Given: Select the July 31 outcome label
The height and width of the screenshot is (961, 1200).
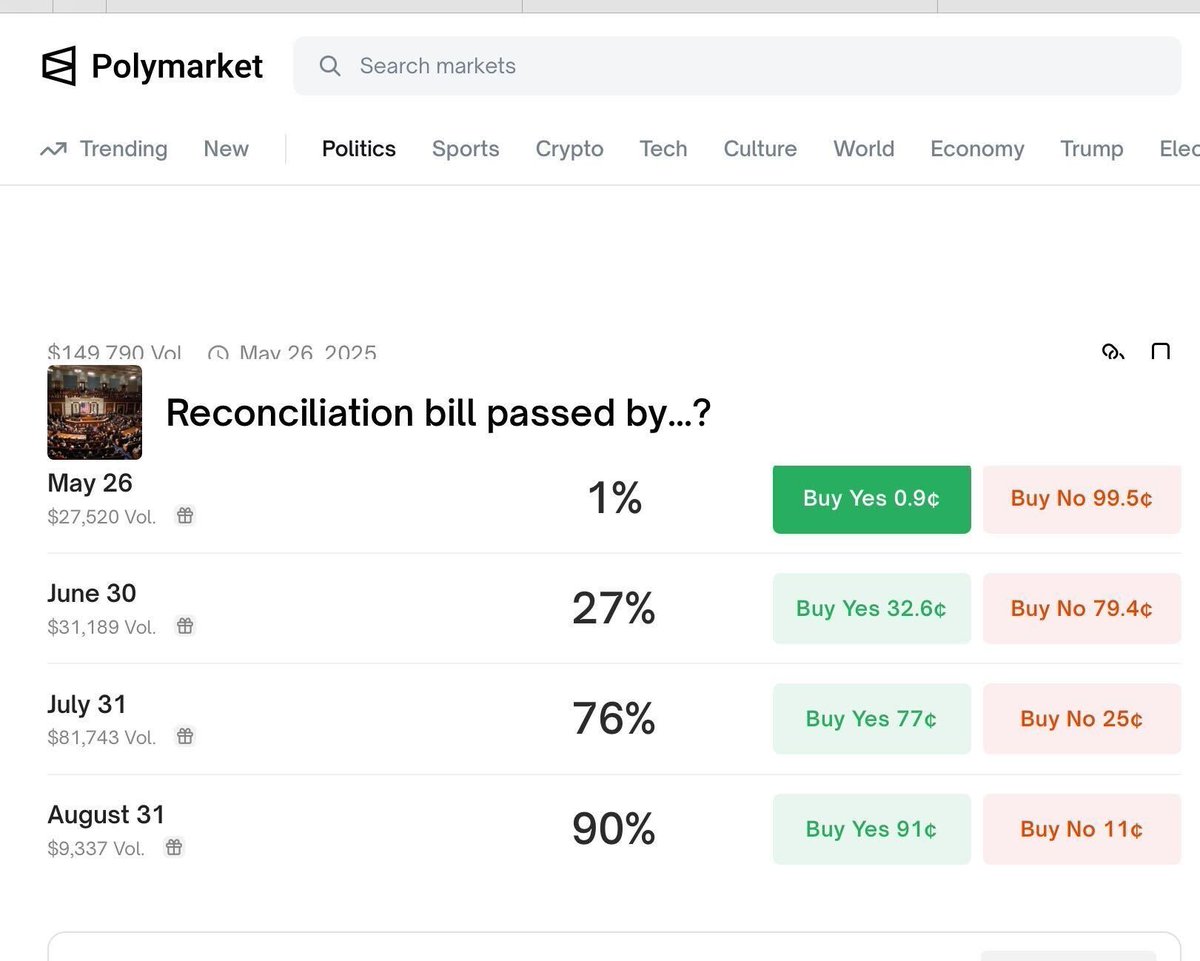Looking at the screenshot, I should coord(87,704).
